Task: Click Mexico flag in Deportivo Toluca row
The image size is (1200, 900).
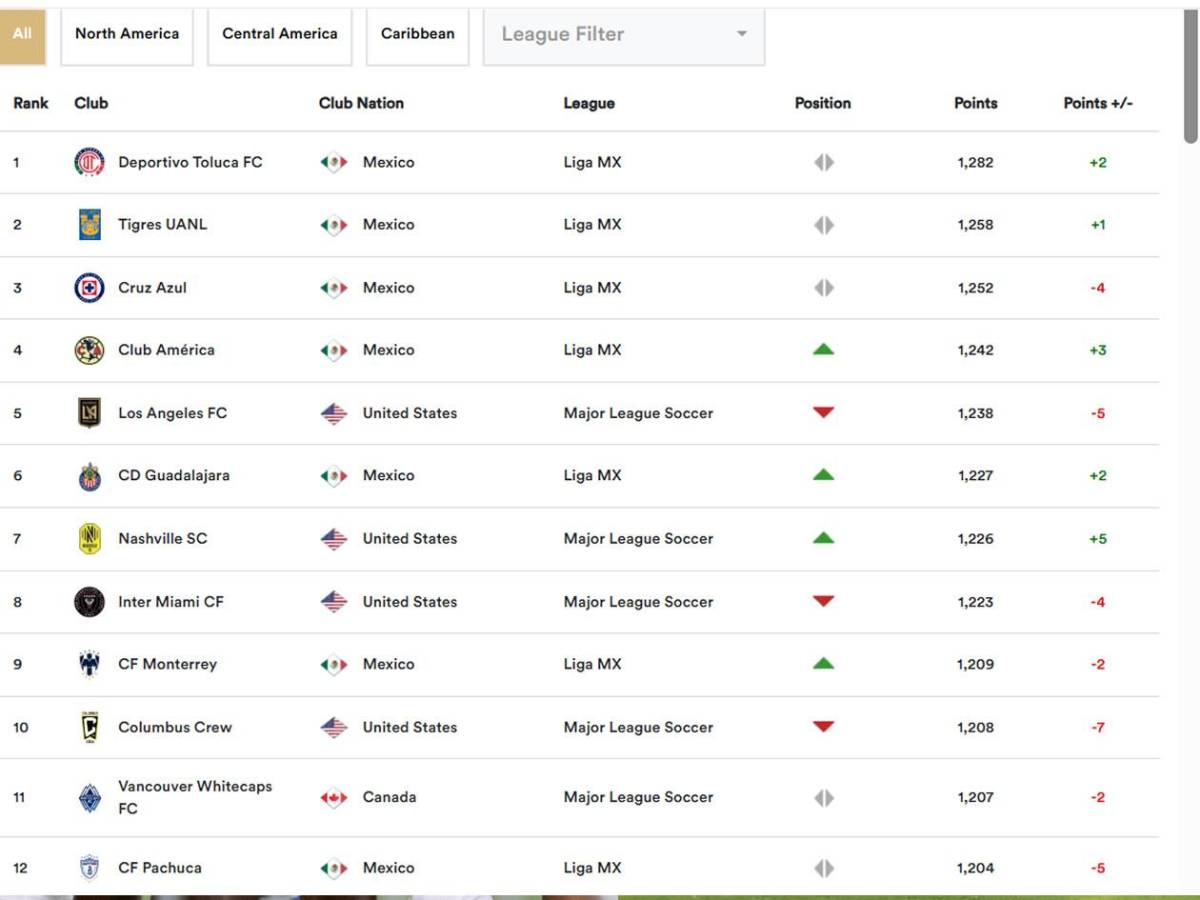Action: [334, 162]
